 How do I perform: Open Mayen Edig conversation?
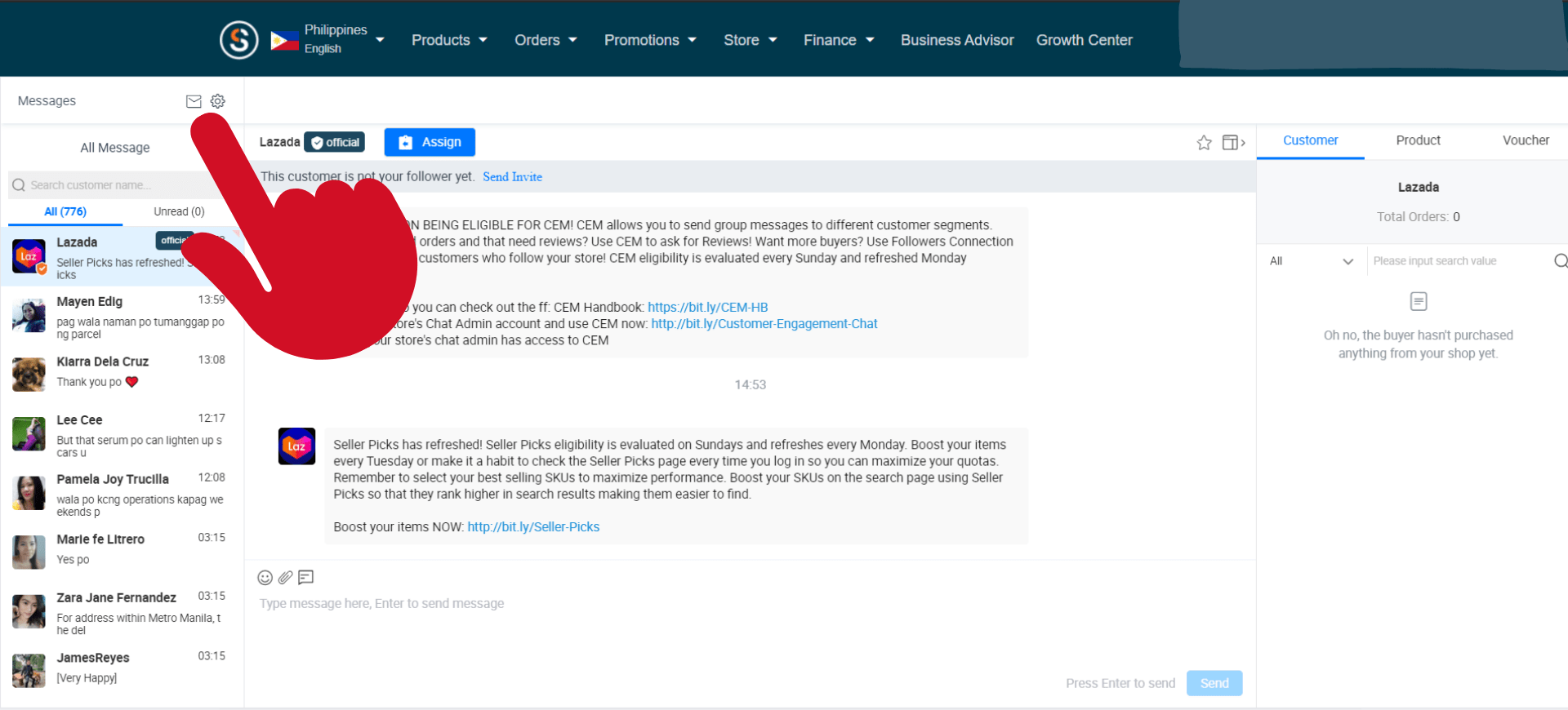[122, 315]
